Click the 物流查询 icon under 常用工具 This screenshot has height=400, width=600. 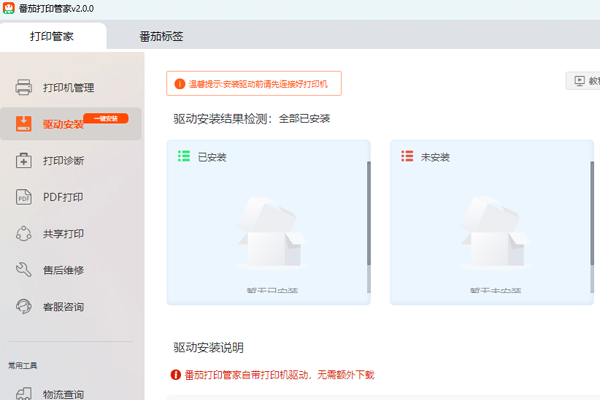pos(24,394)
